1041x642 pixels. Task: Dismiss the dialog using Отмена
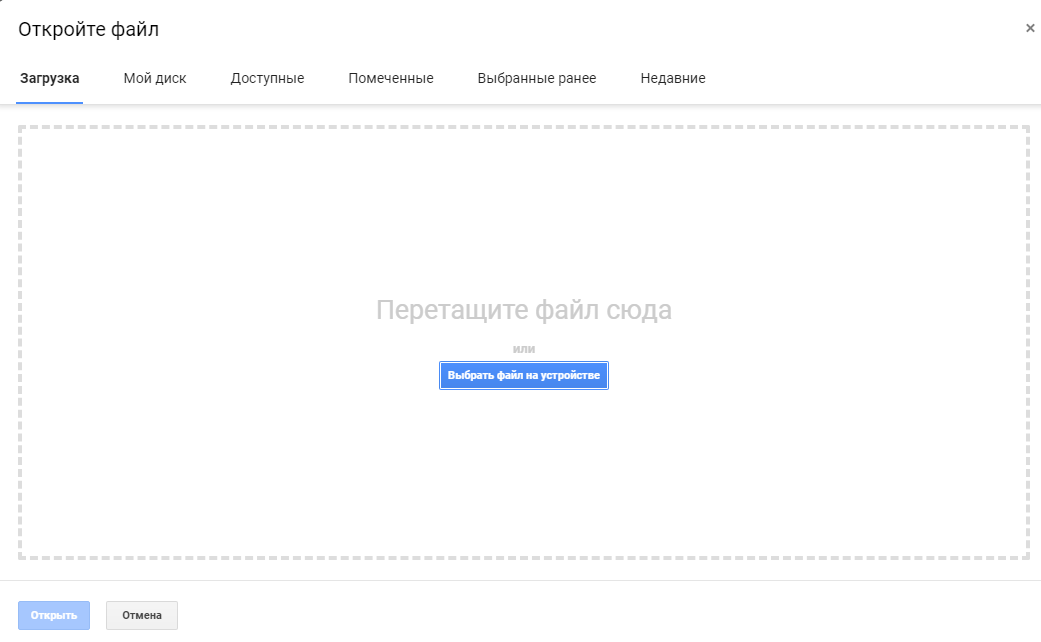(142, 615)
